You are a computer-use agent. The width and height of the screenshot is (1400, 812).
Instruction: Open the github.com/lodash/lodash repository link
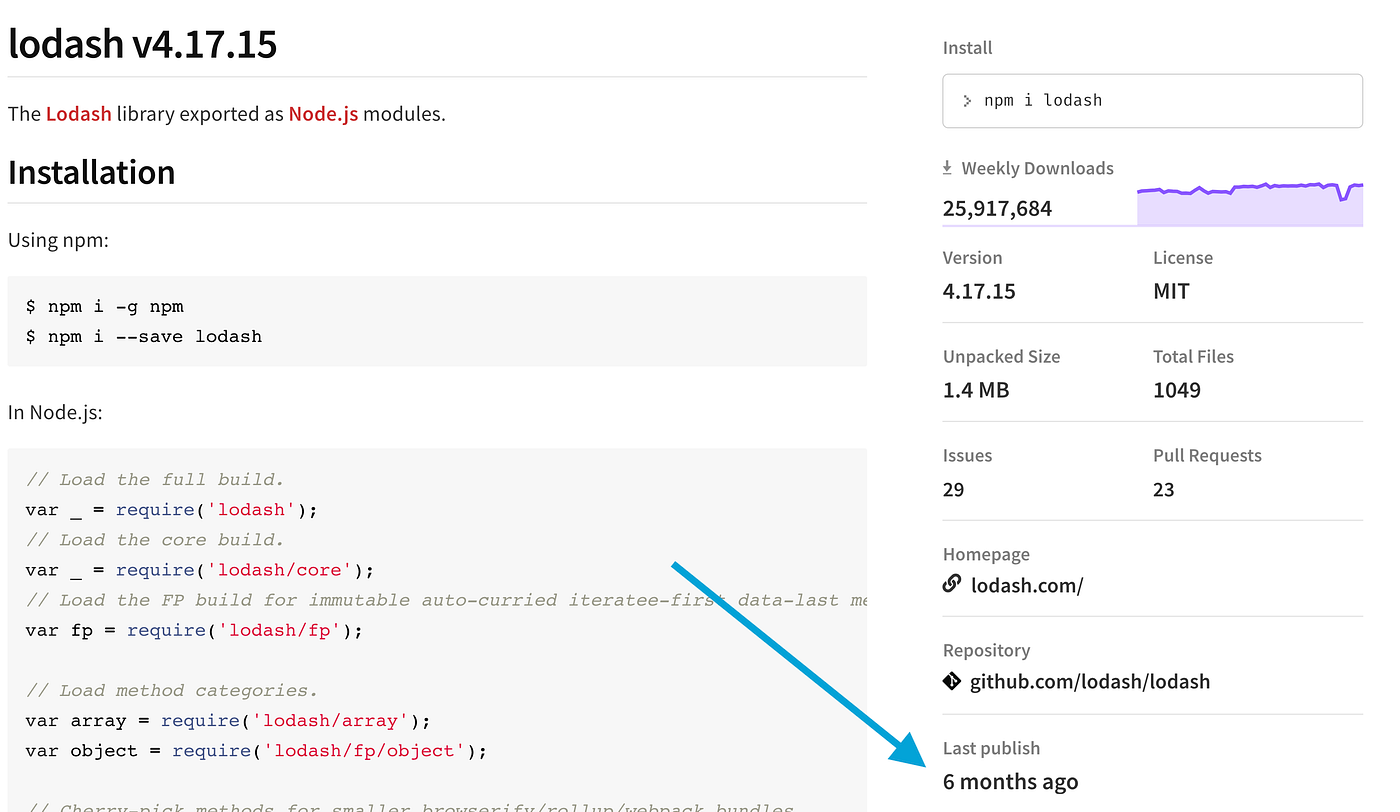click(x=1090, y=682)
